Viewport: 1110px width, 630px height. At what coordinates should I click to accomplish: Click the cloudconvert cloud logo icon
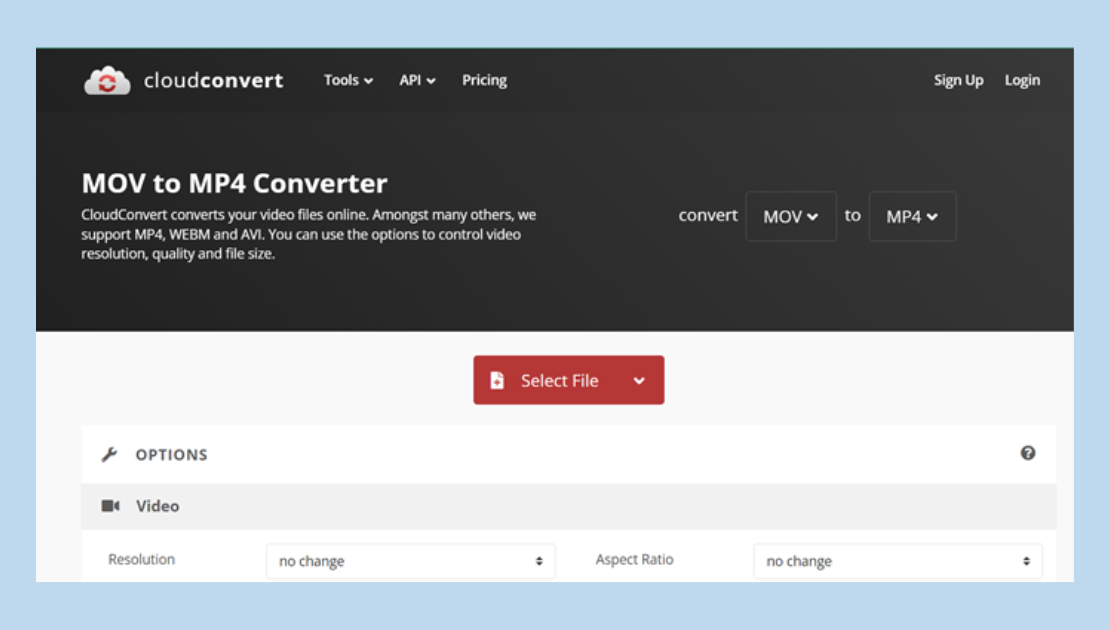click(107, 81)
